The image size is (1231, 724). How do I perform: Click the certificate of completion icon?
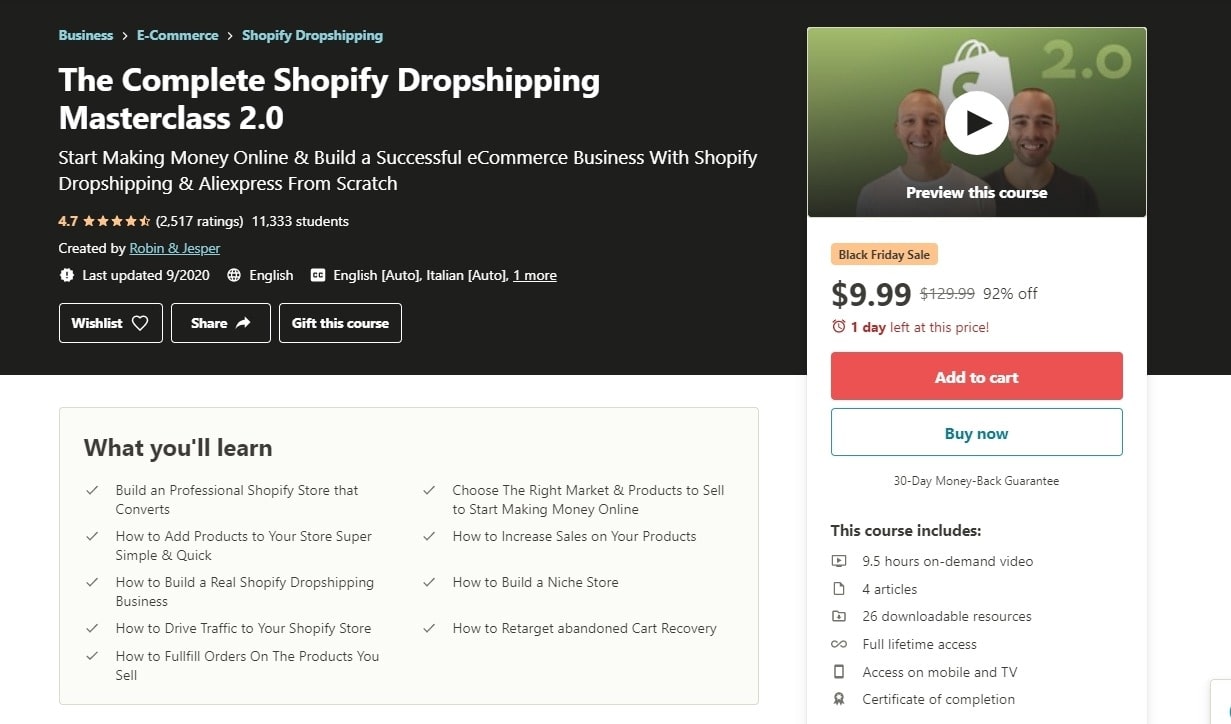(x=839, y=699)
